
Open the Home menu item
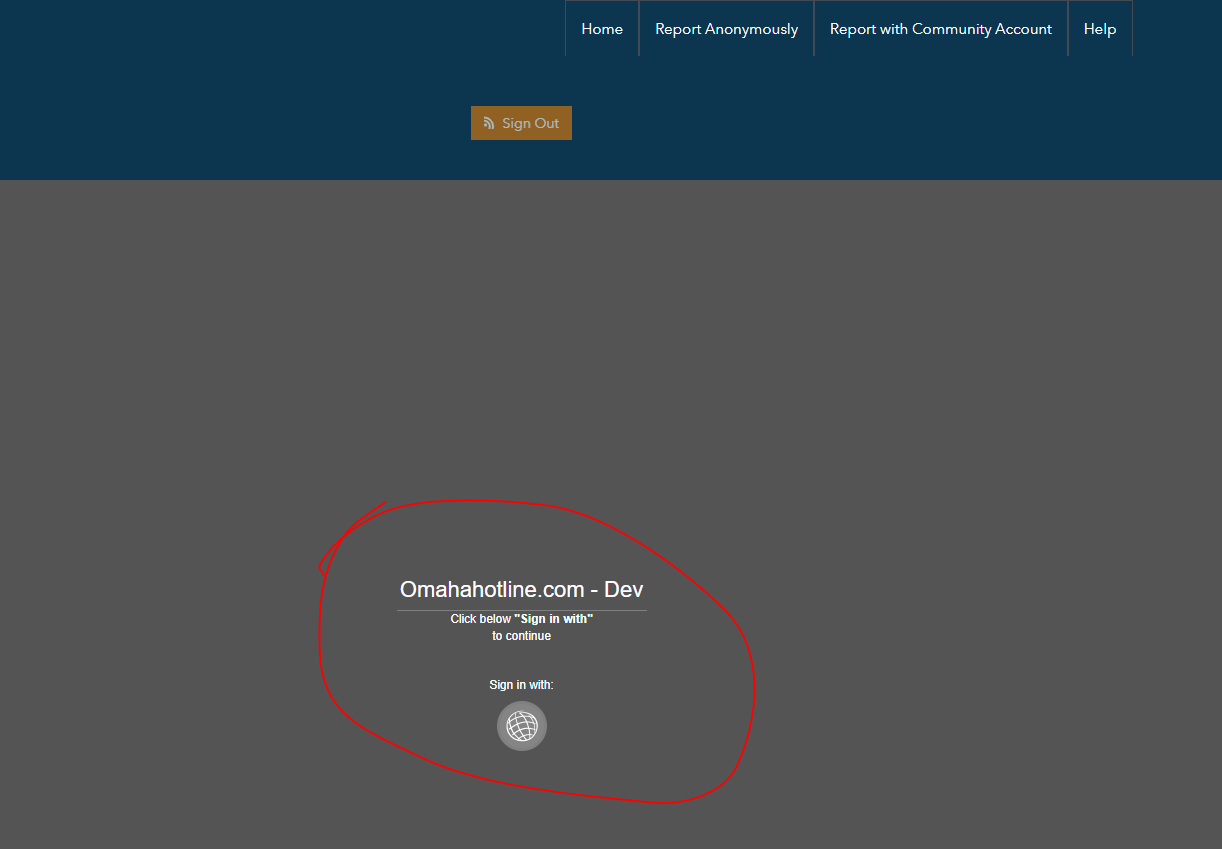(602, 29)
